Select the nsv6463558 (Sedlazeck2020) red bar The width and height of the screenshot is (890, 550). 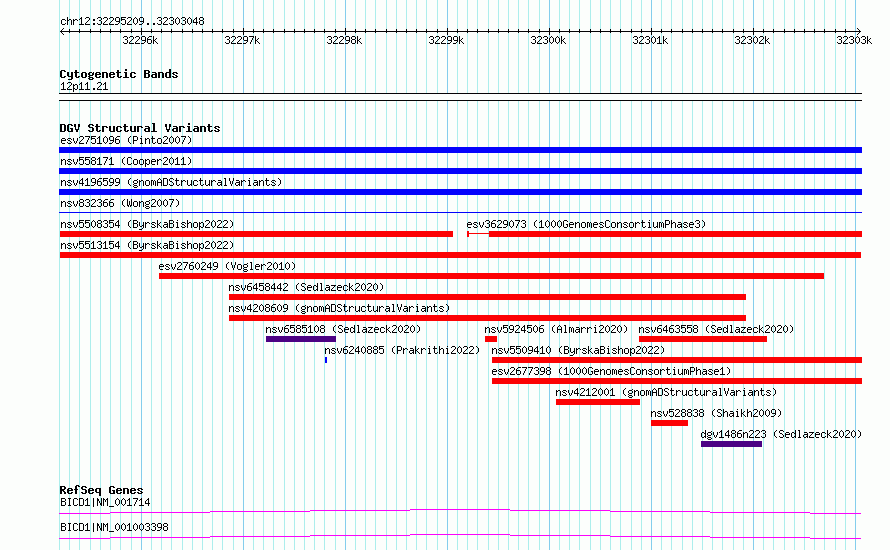pyautogui.click(x=703, y=339)
